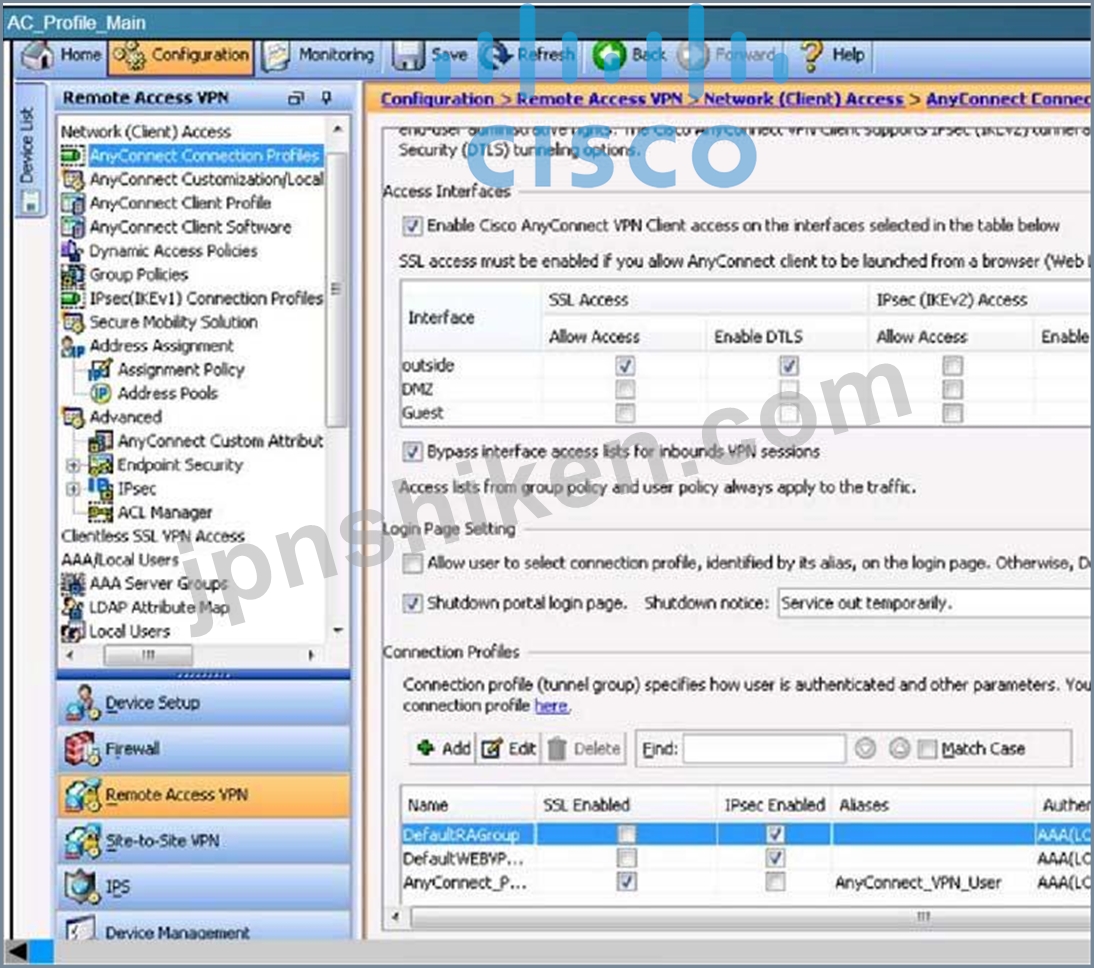
Task: Open the Configuration view icon
Action: coord(129,54)
